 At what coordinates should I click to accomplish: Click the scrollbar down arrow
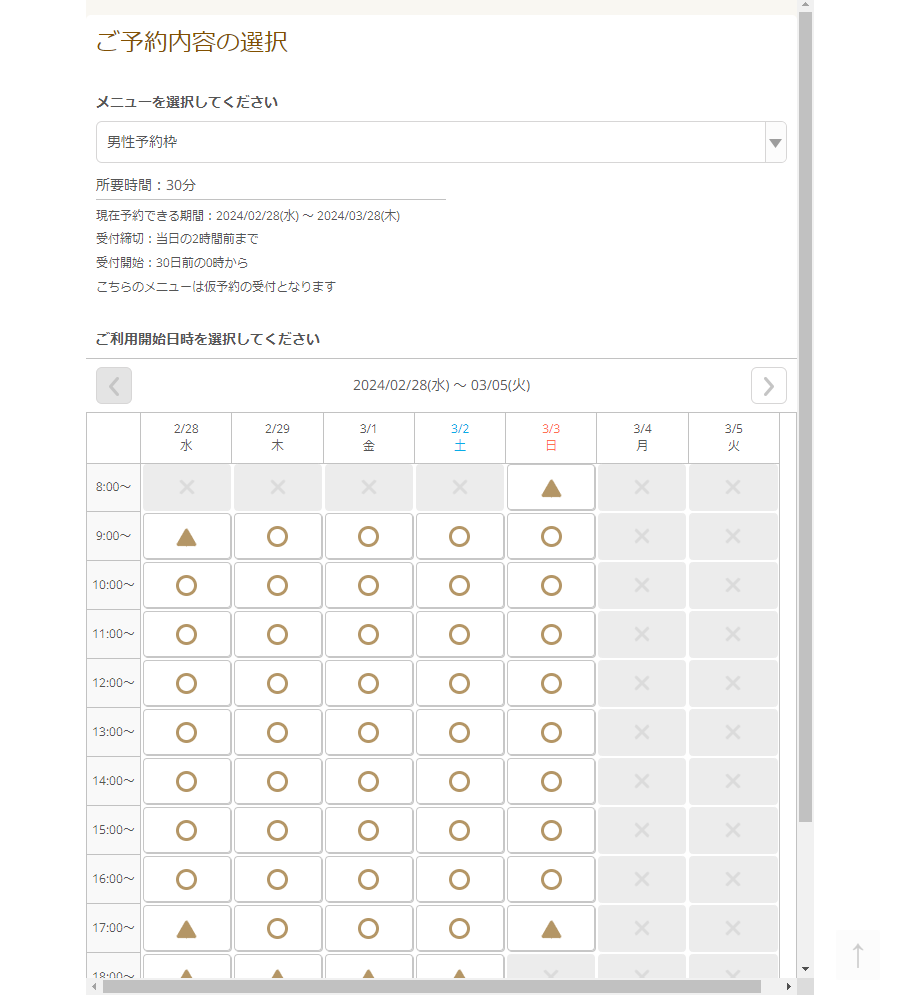806,969
